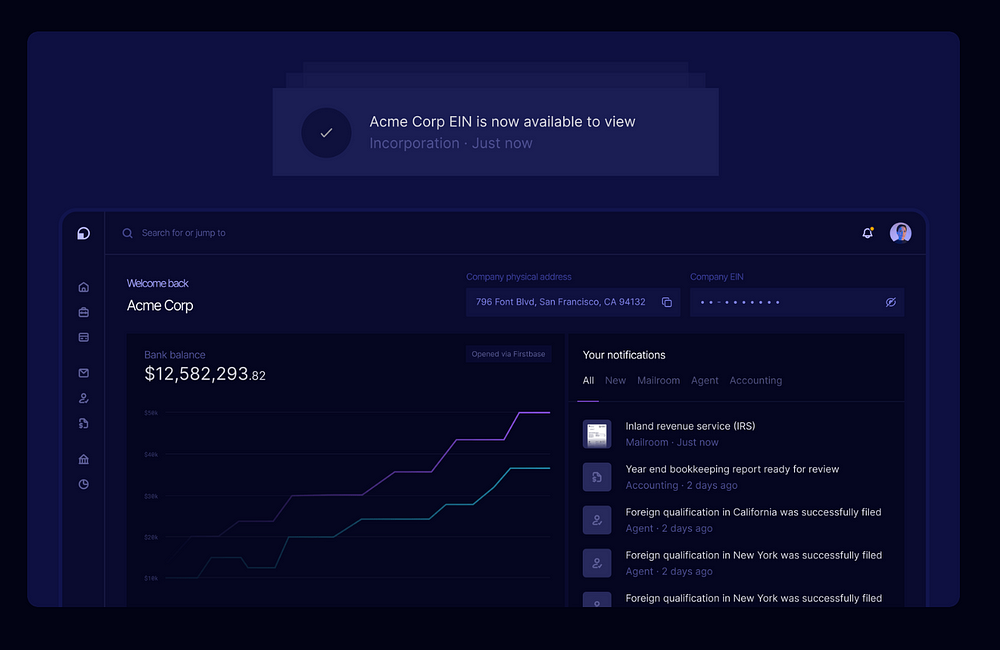Viewport: 1000px width, 650px height.
Task: Switch to the New notifications tab
Action: pyautogui.click(x=615, y=380)
